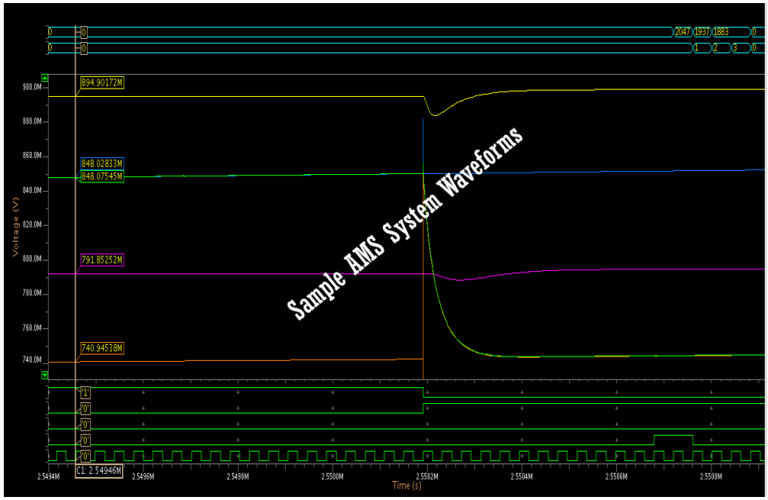
Task: Click the 740.0M voltage axis tick
Action: point(32,360)
